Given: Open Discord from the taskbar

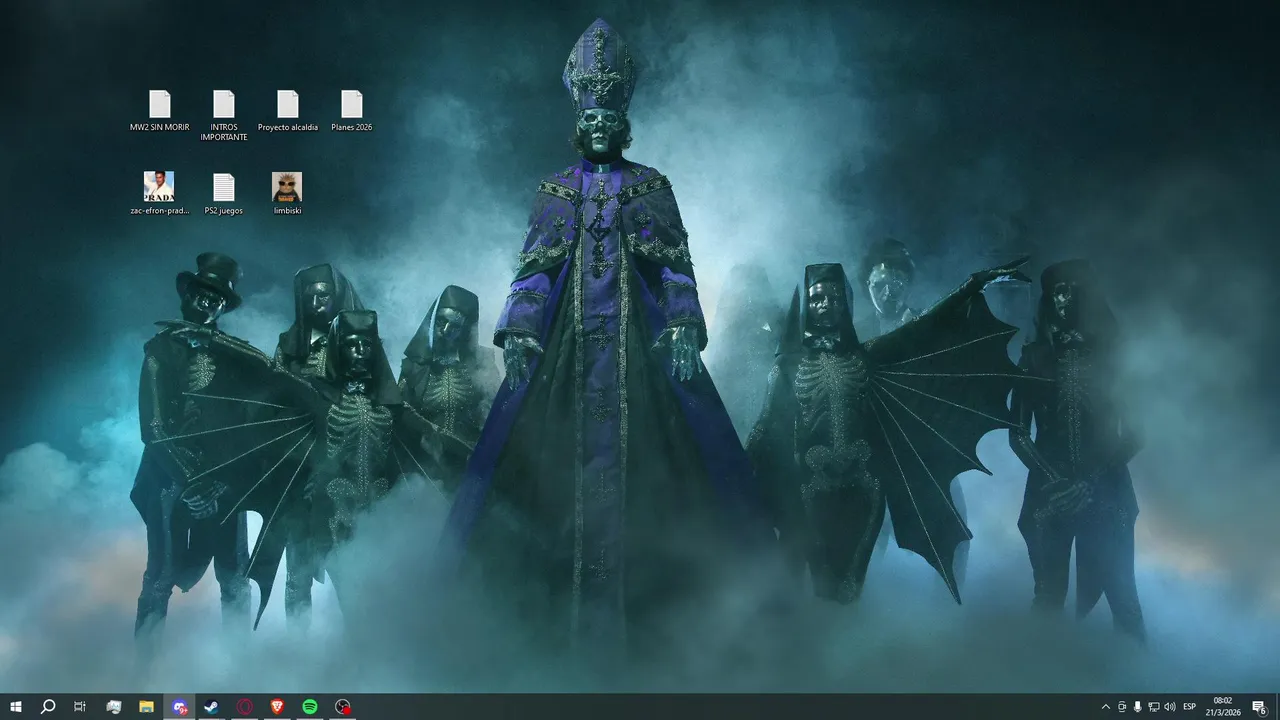Looking at the screenshot, I should [x=179, y=707].
